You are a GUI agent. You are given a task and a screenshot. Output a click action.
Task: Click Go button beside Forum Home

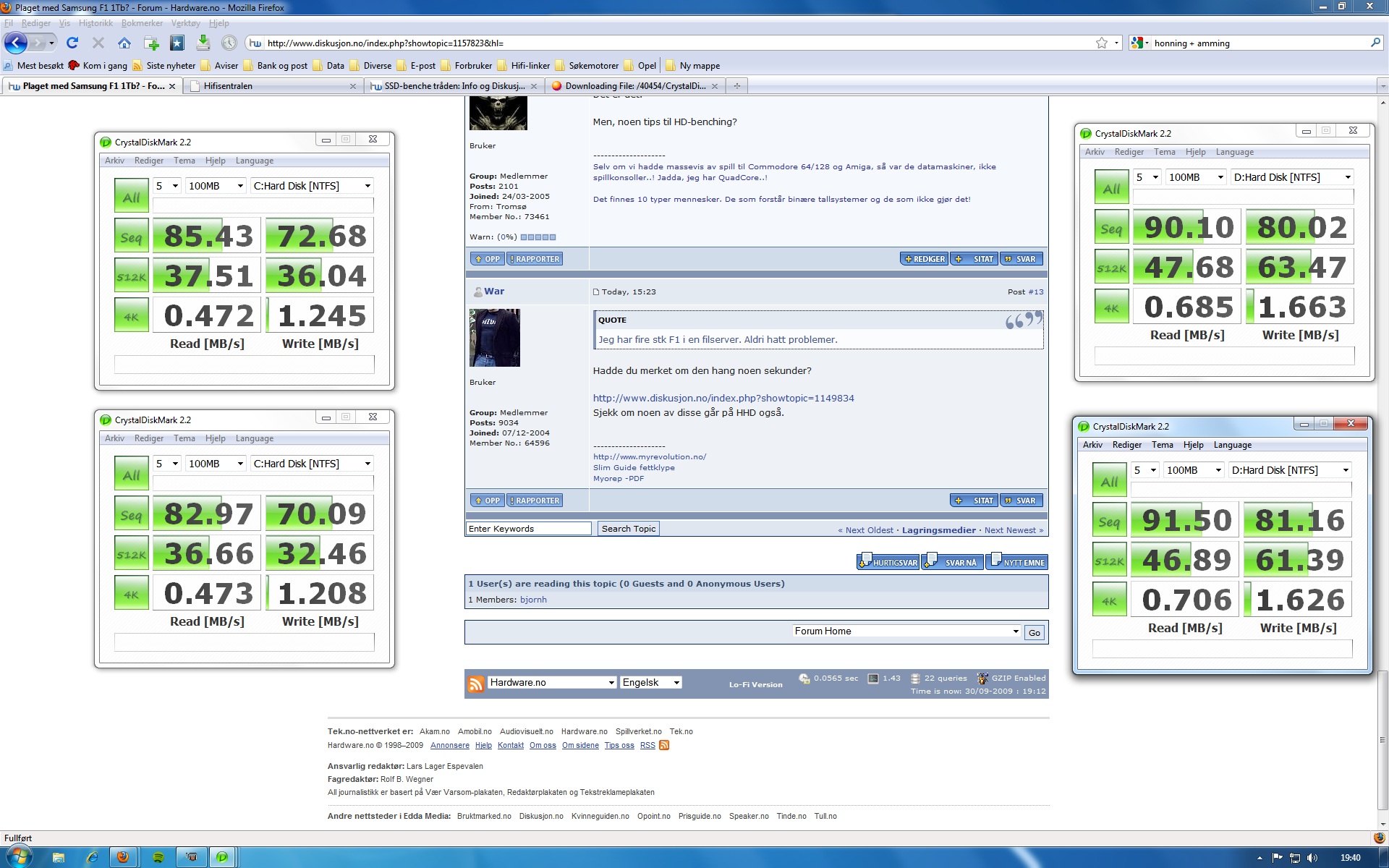click(x=1035, y=632)
